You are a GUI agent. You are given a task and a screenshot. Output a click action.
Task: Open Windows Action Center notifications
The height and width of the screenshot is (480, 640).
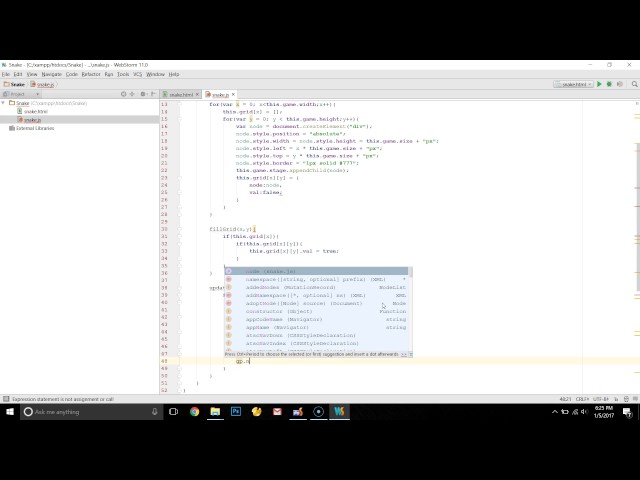pos(628,412)
